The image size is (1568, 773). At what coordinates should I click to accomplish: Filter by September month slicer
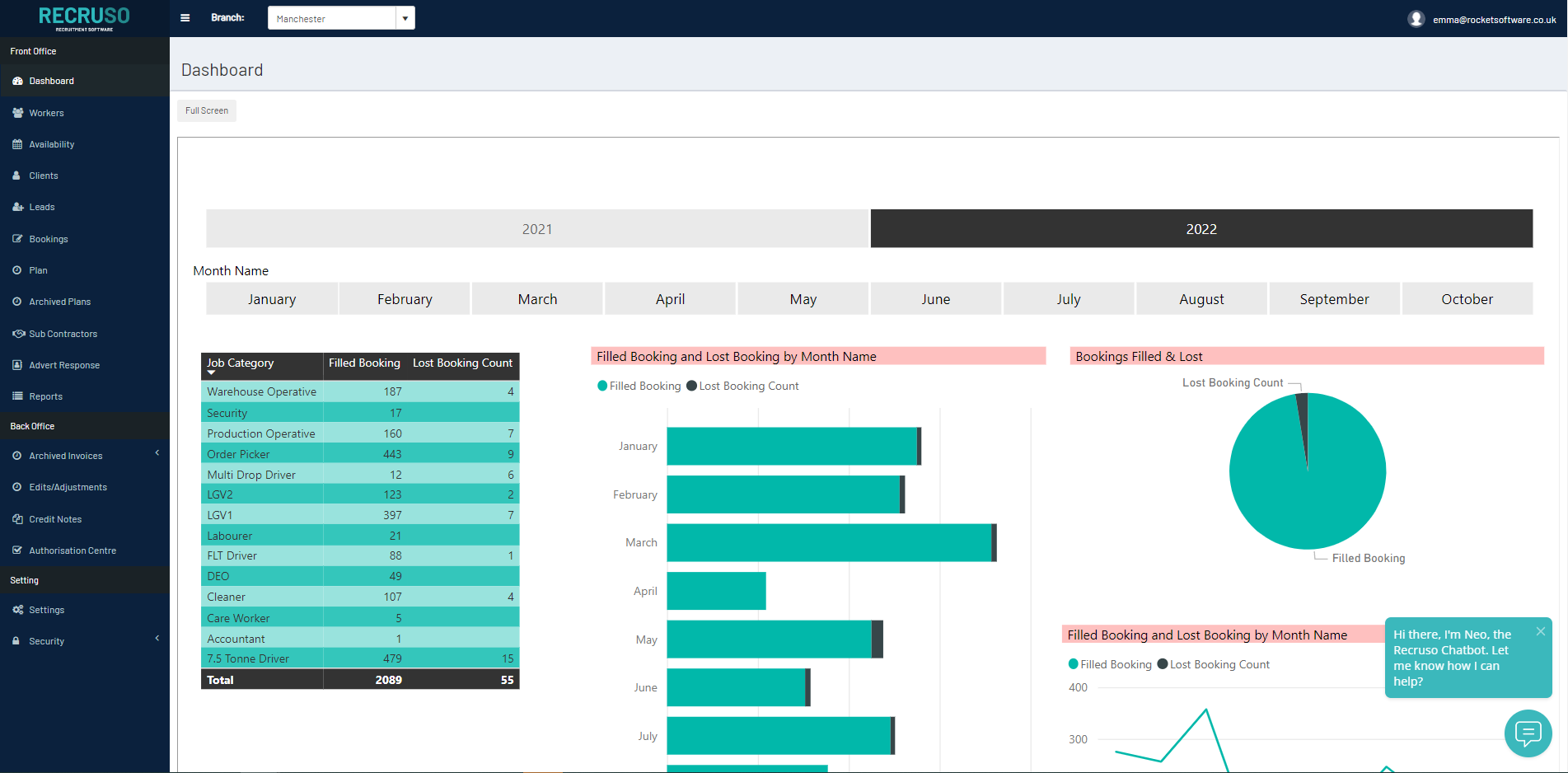(x=1334, y=298)
